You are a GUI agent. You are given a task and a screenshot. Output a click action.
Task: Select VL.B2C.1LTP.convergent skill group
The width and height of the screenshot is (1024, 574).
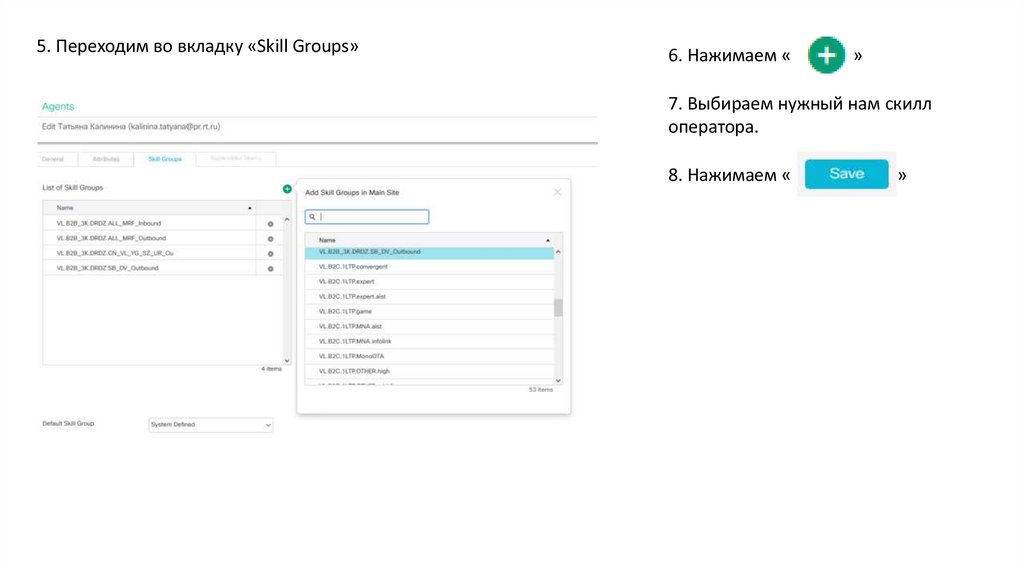pos(430,266)
